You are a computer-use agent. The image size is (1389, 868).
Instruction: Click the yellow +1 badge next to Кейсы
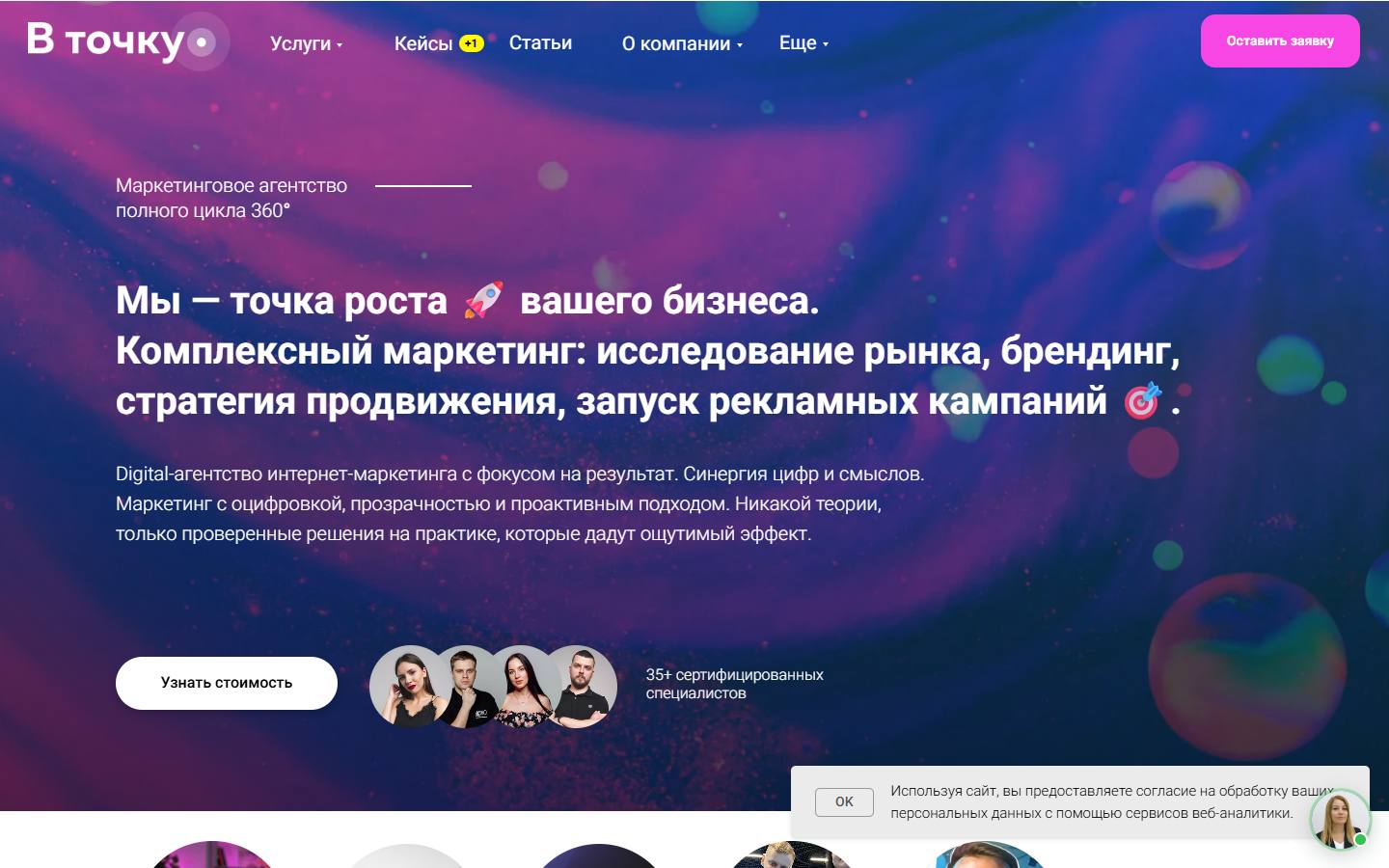pos(471,43)
